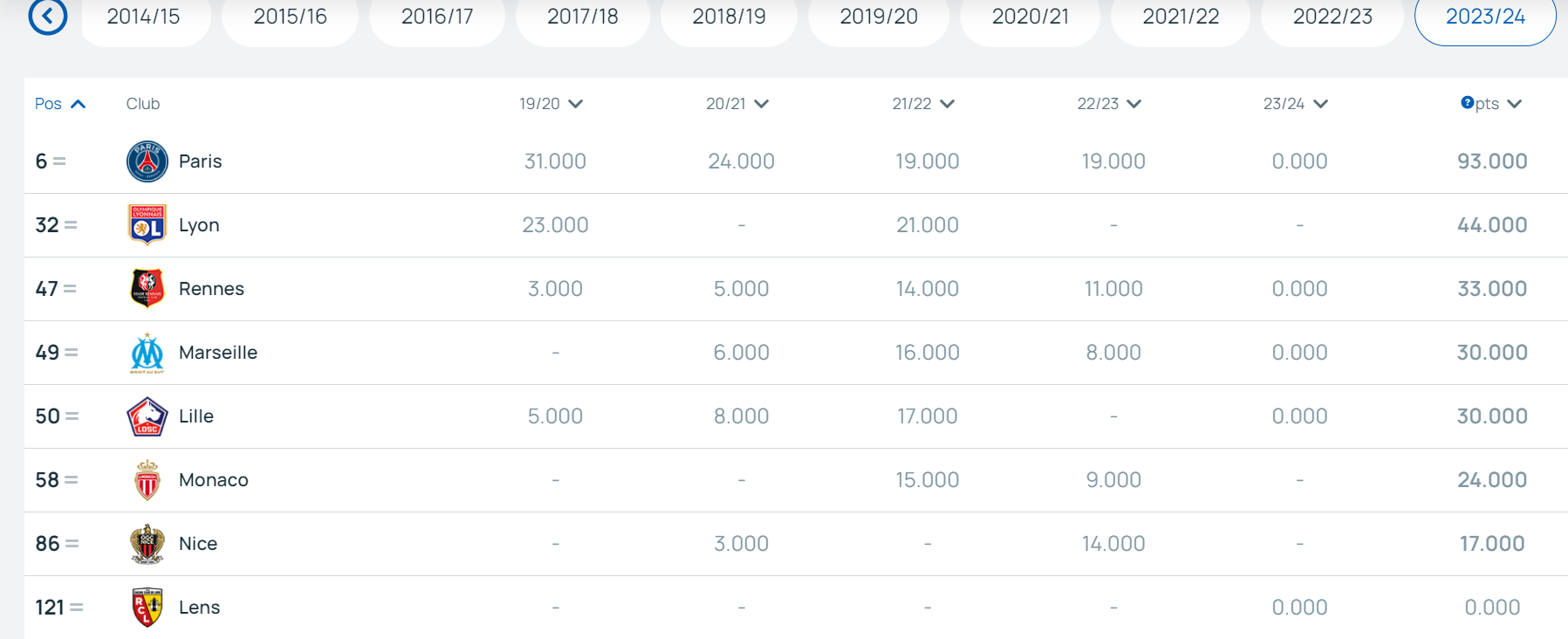Image resolution: width=1568 pixels, height=639 pixels.
Task: Sort by the 19/20 season column
Action: pos(551,104)
